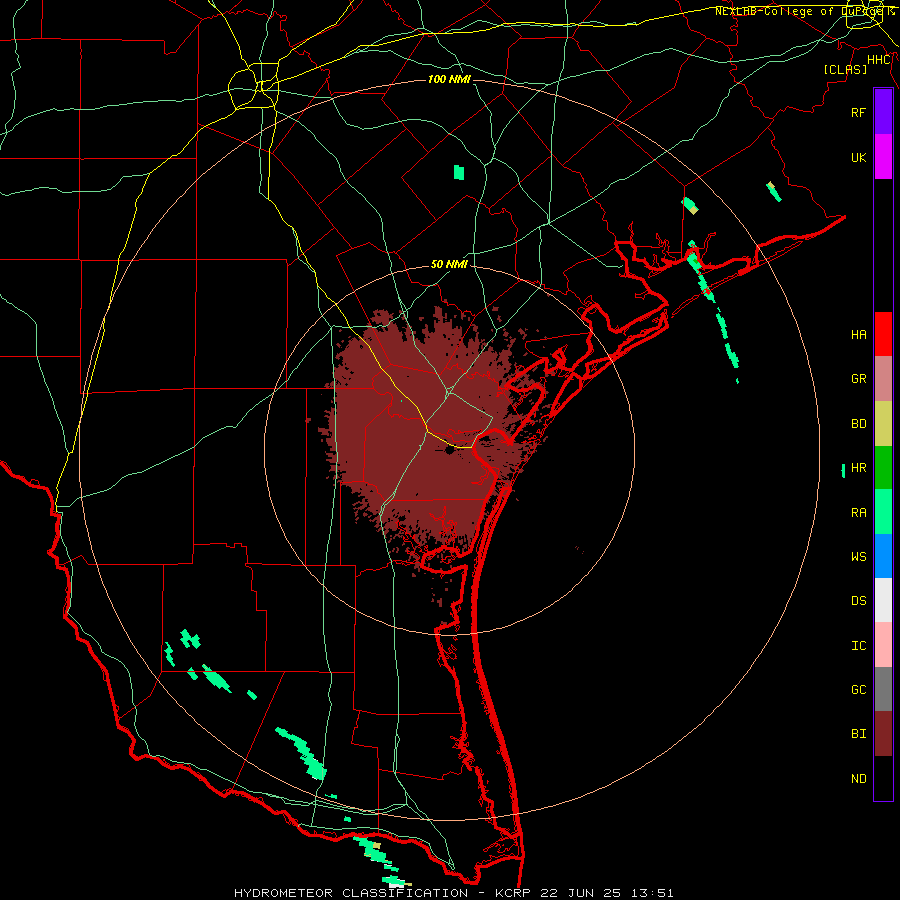Click the GR legend label
Image resolution: width=900 pixels, height=900 pixels.
pos(859,379)
